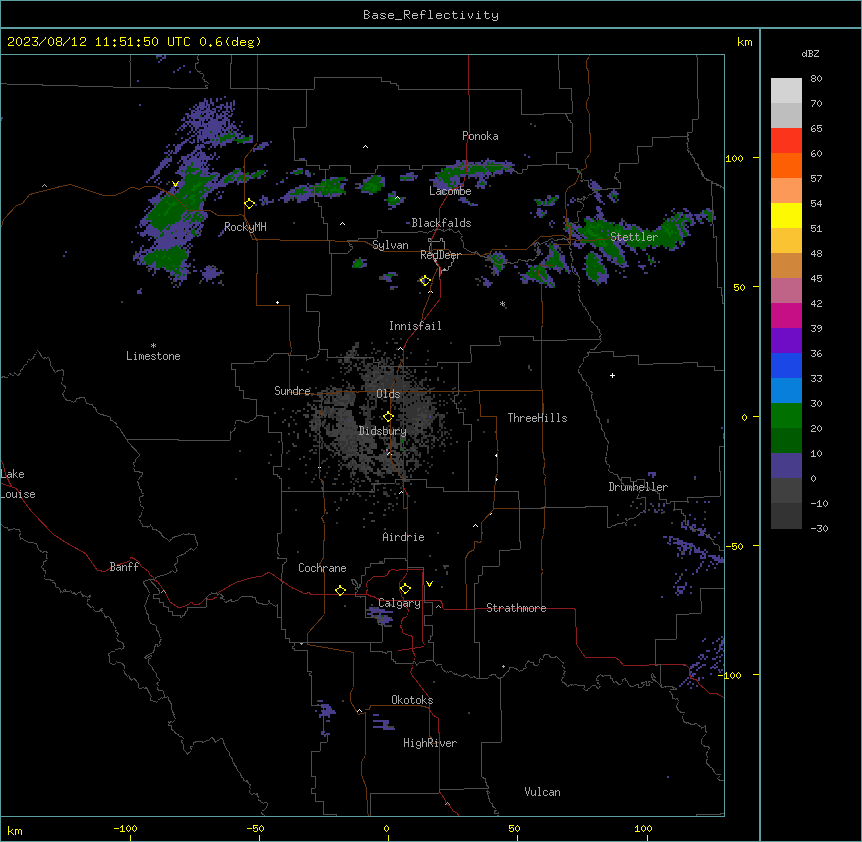862x842 pixels.
Task: Click the Lacombe city label
Action: coord(450,191)
